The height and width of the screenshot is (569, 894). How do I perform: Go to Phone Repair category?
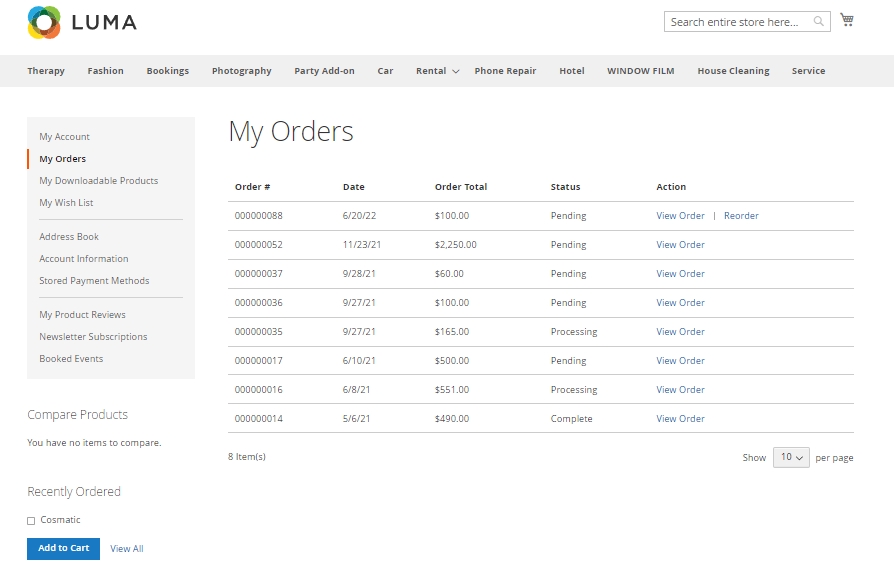point(505,71)
